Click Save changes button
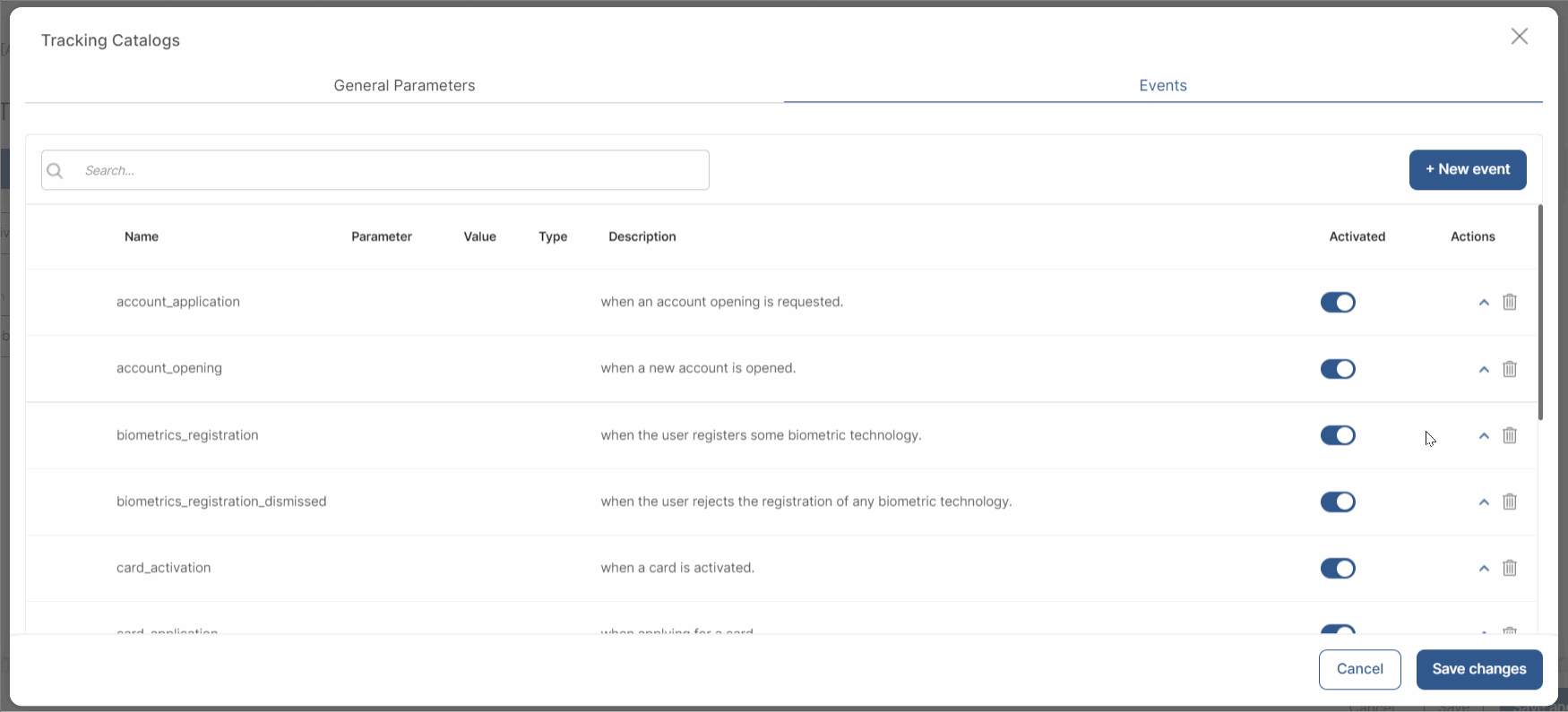 click(x=1479, y=669)
